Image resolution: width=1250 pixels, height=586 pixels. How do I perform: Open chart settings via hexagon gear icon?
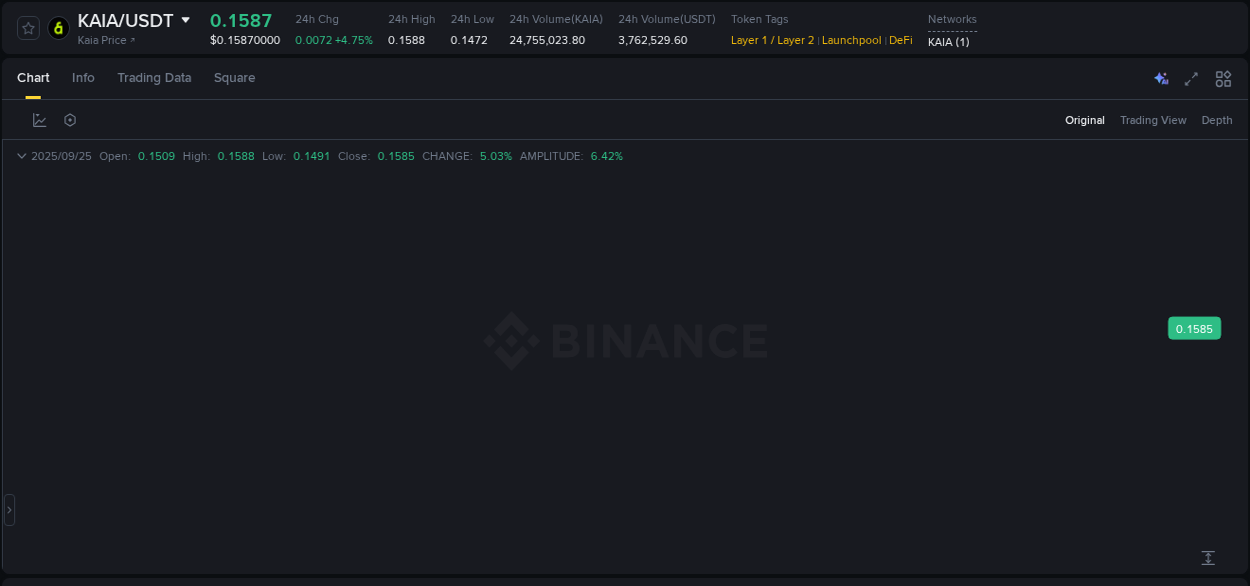69,119
